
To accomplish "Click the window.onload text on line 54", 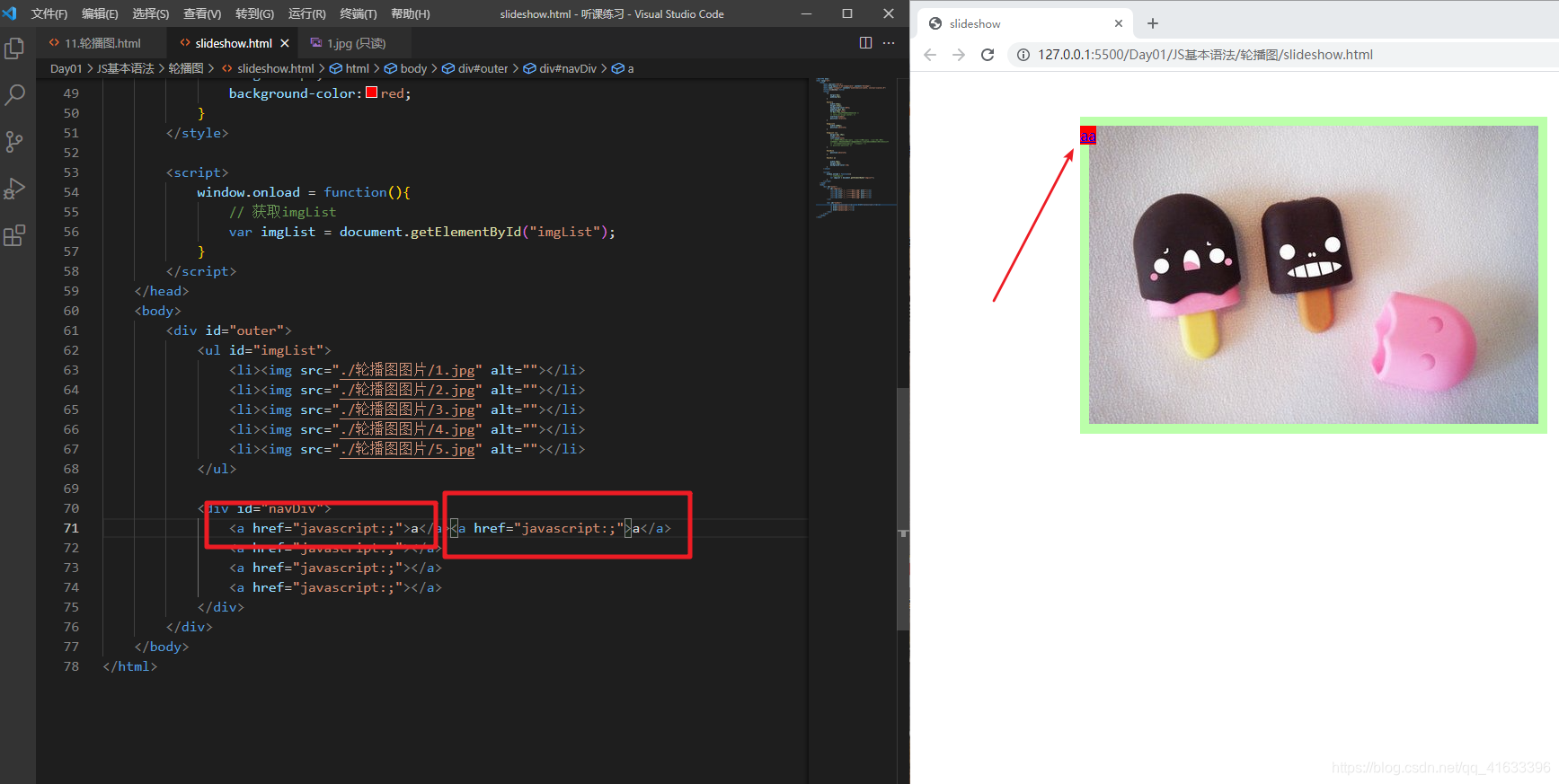I will click(x=248, y=192).
